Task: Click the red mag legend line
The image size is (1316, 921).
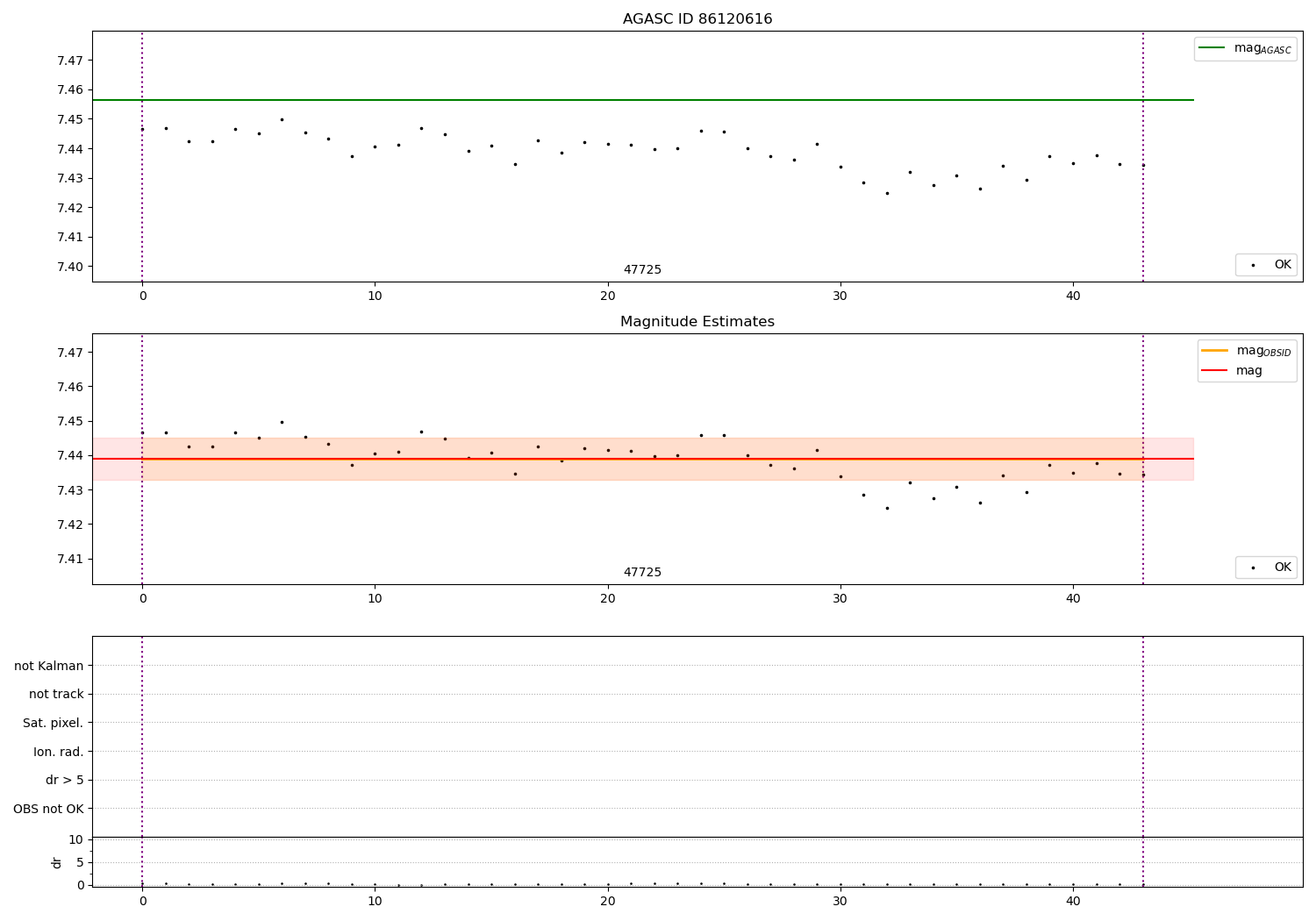Action: 1214,370
